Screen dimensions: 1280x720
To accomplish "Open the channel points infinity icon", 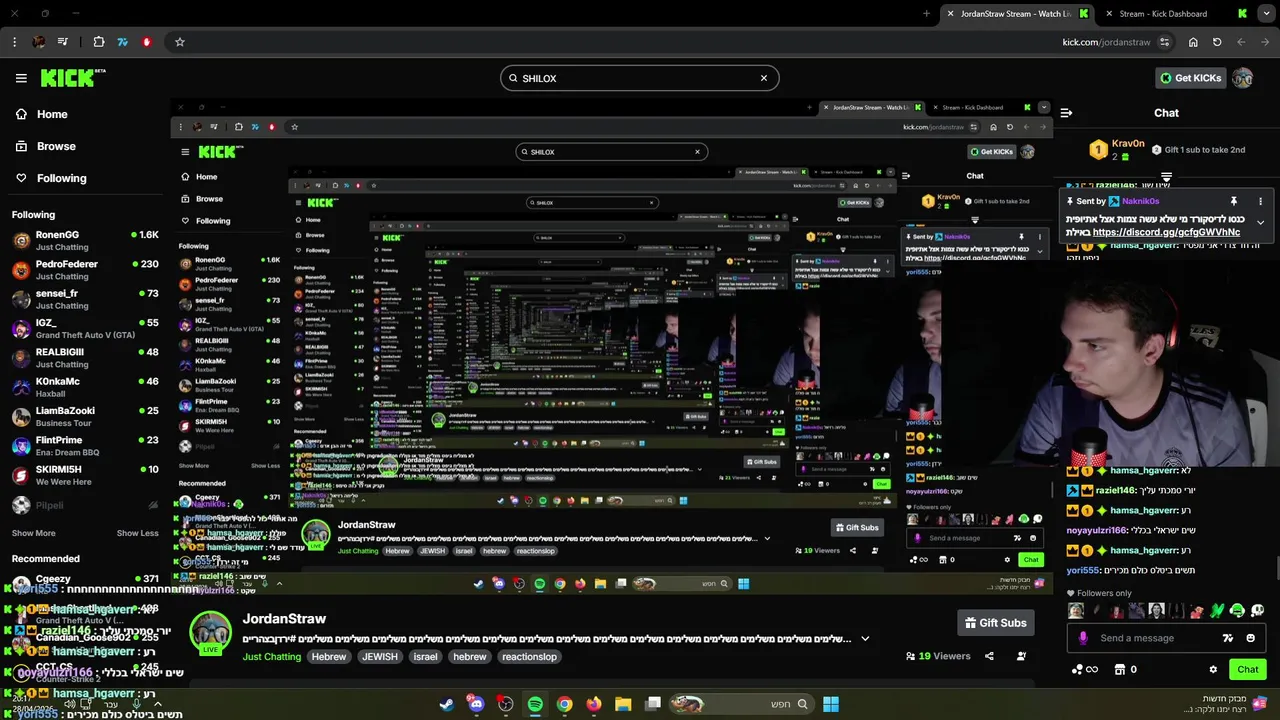I will pos(1084,669).
